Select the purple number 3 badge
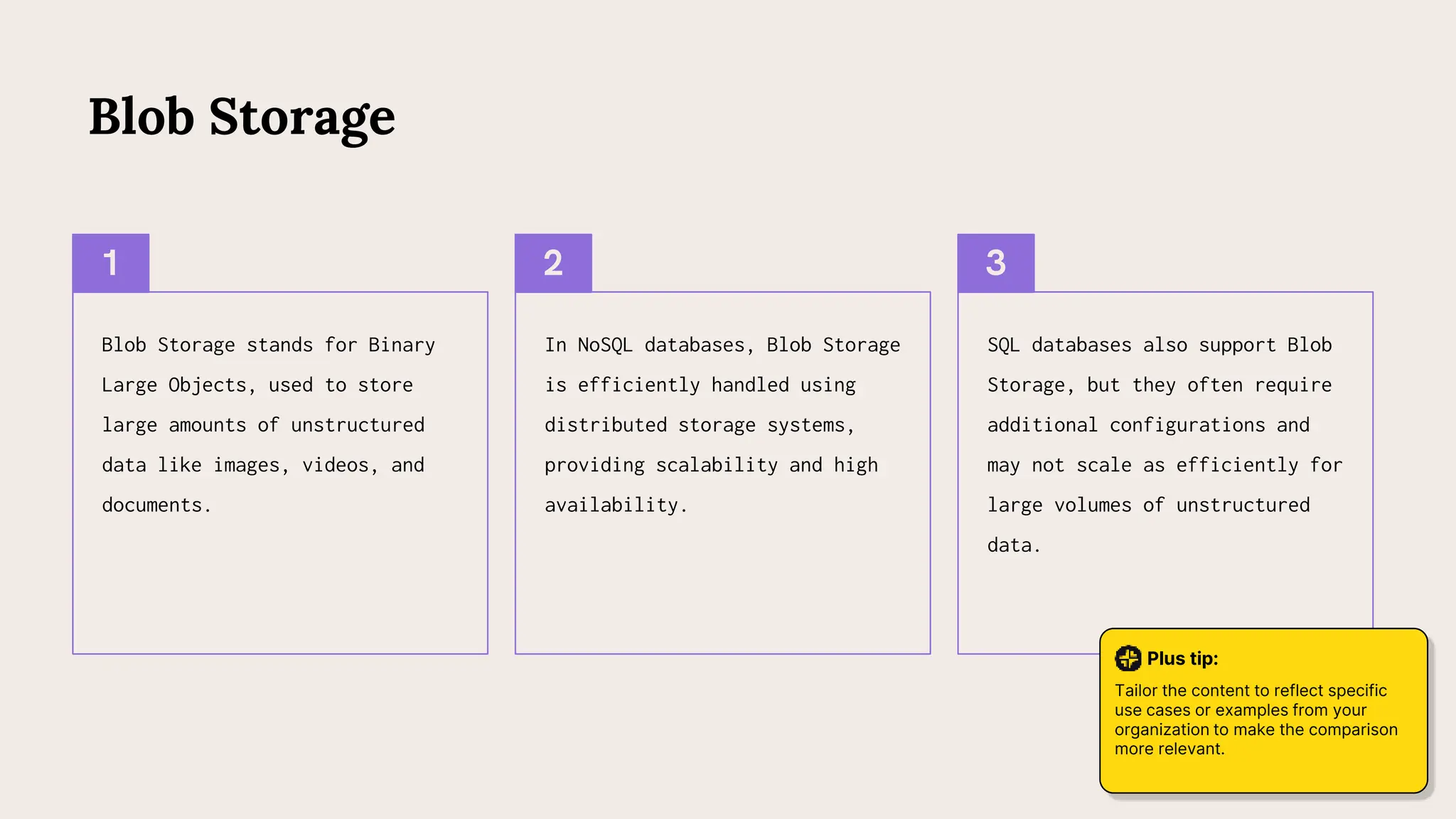The height and width of the screenshot is (819, 1456). point(996,262)
